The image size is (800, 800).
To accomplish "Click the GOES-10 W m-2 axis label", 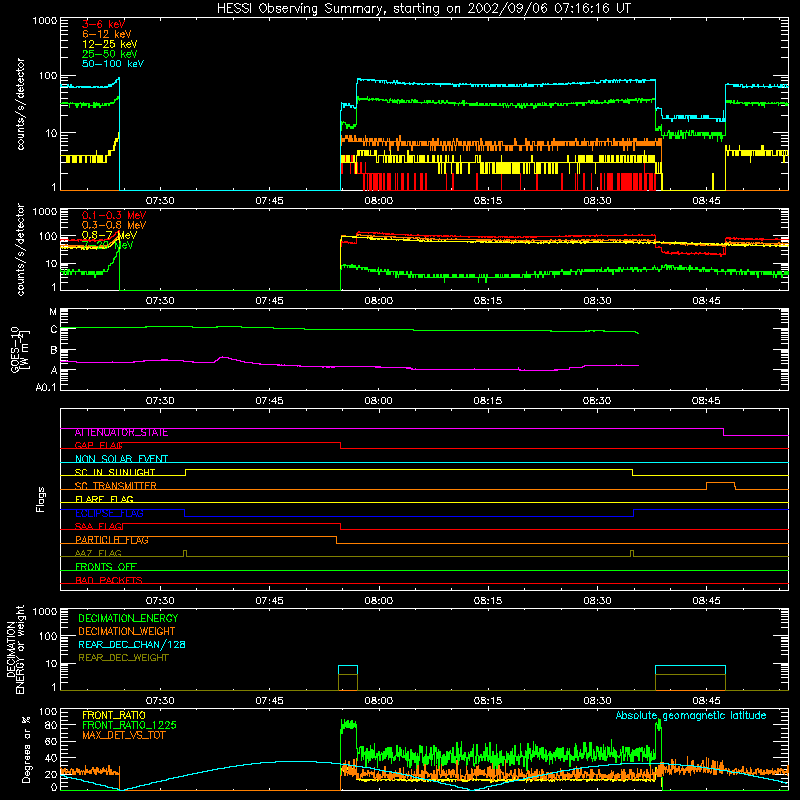I will 19,351.
